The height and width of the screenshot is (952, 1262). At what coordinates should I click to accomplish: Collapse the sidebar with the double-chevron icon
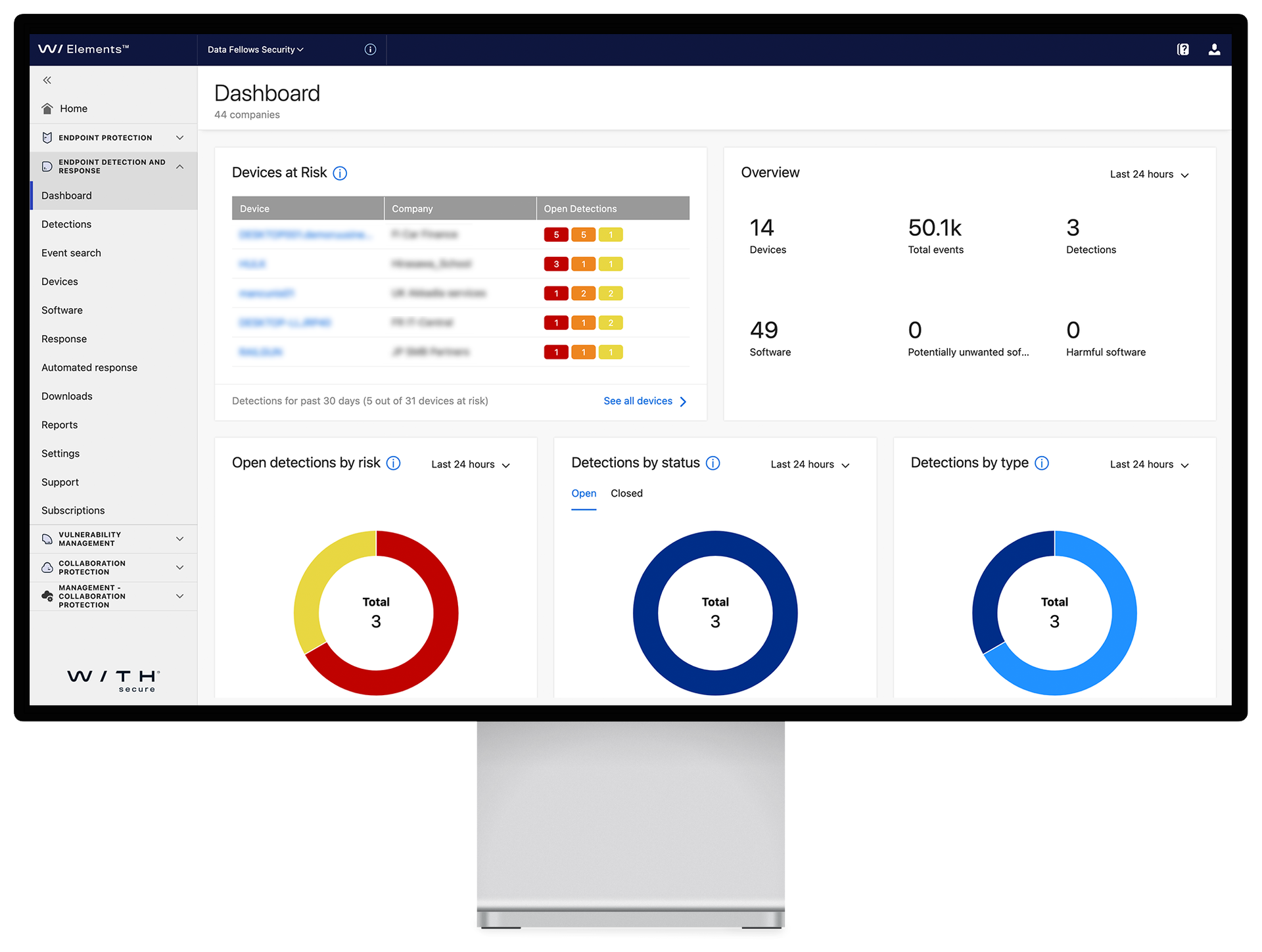point(47,79)
